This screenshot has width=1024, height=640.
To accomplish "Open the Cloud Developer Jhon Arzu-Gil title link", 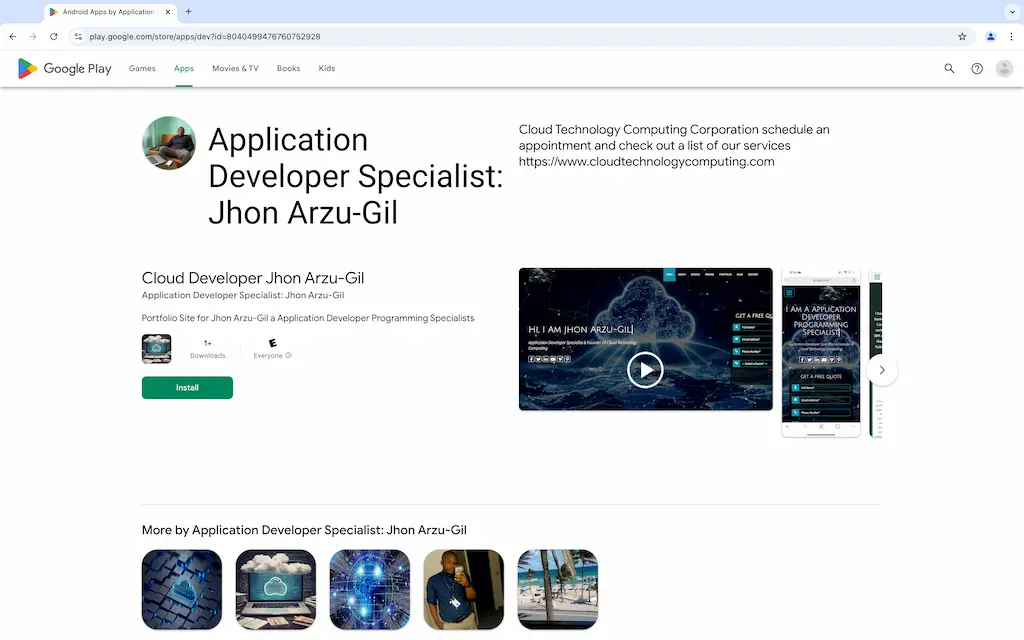I will tap(253, 278).
